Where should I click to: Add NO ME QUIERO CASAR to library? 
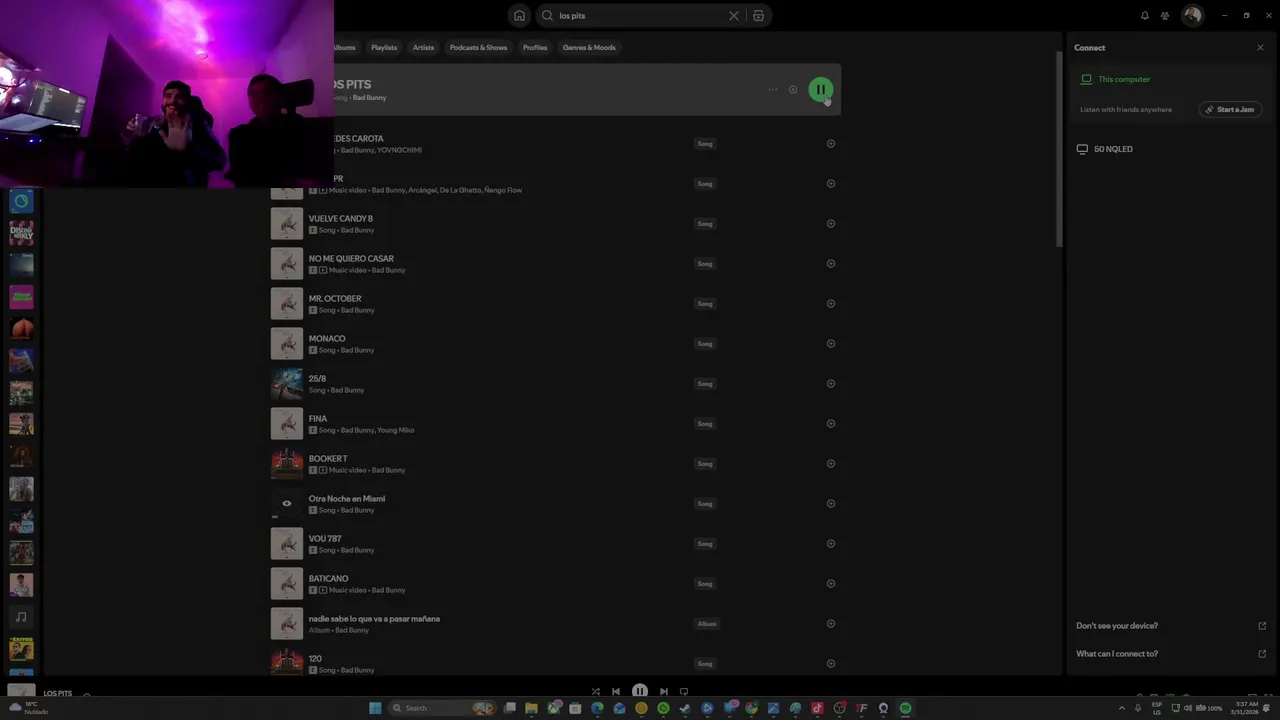(831, 264)
